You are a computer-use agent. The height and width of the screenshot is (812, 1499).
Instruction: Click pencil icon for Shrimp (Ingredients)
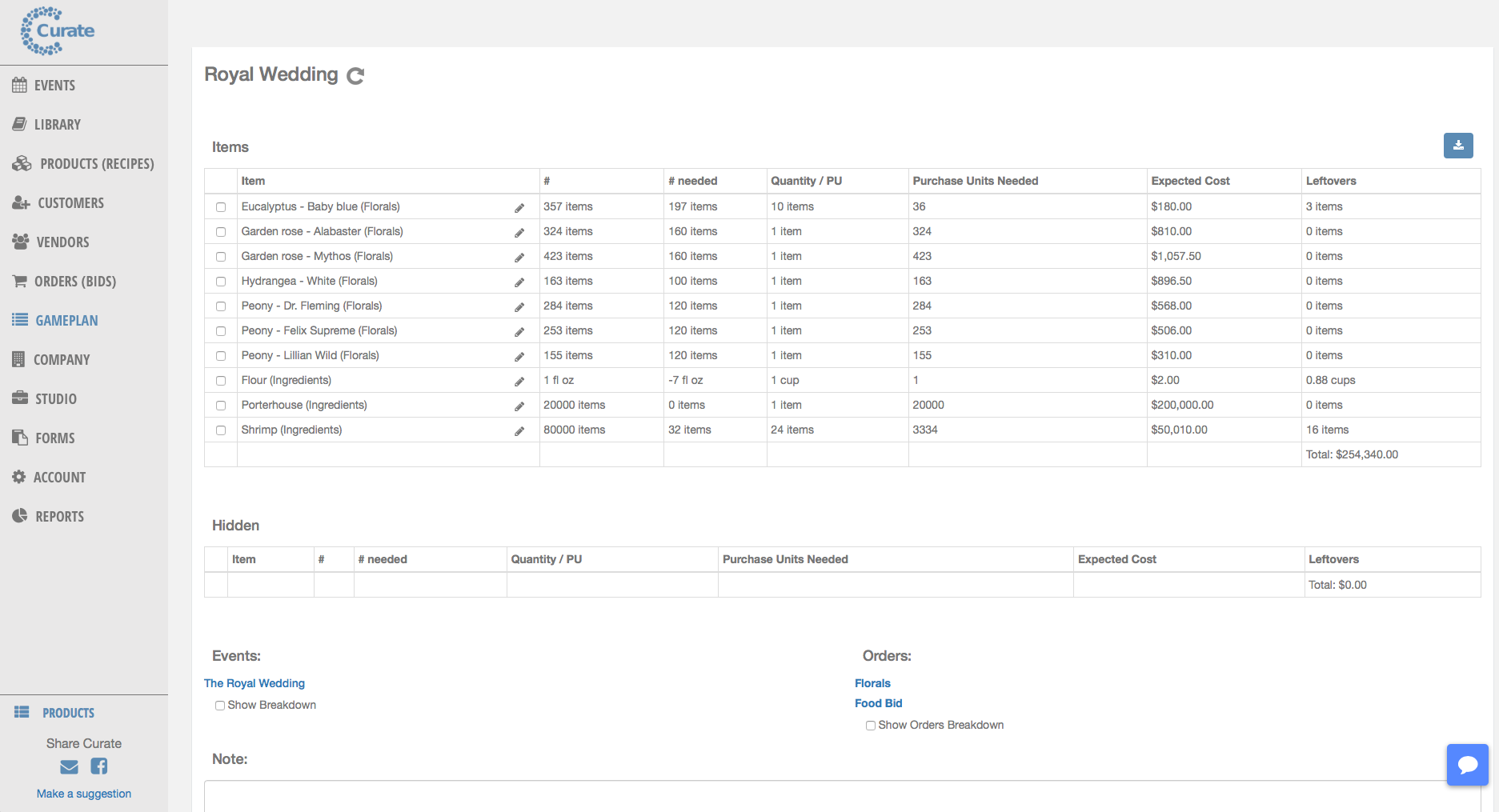519,431
